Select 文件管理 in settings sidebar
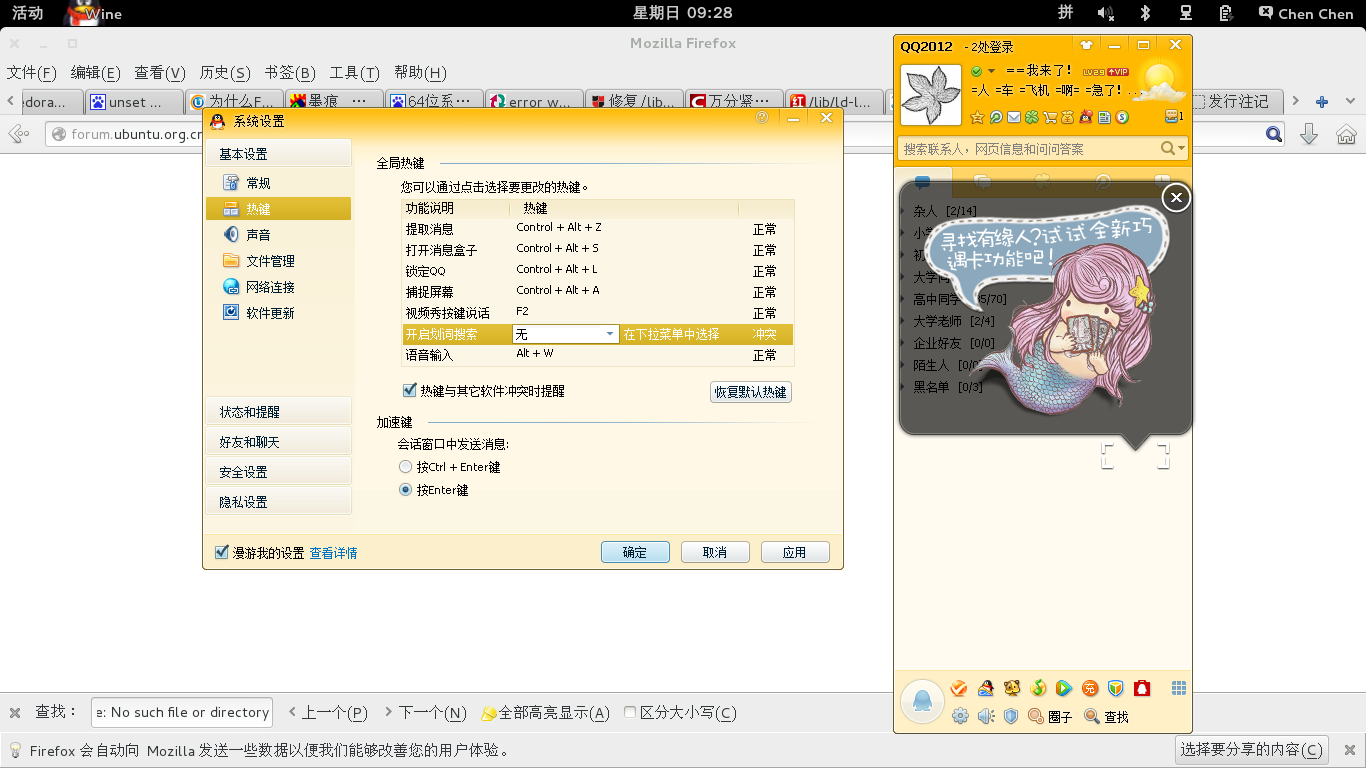The width and height of the screenshot is (1366, 768). pos(278,261)
